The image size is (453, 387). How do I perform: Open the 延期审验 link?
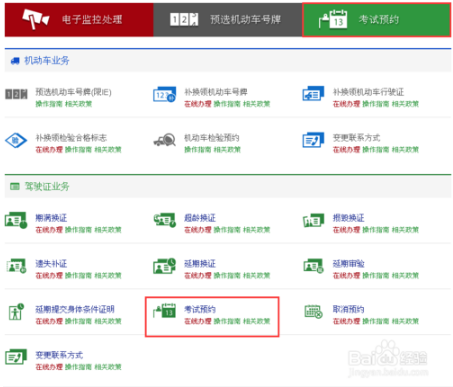tap(348, 264)
